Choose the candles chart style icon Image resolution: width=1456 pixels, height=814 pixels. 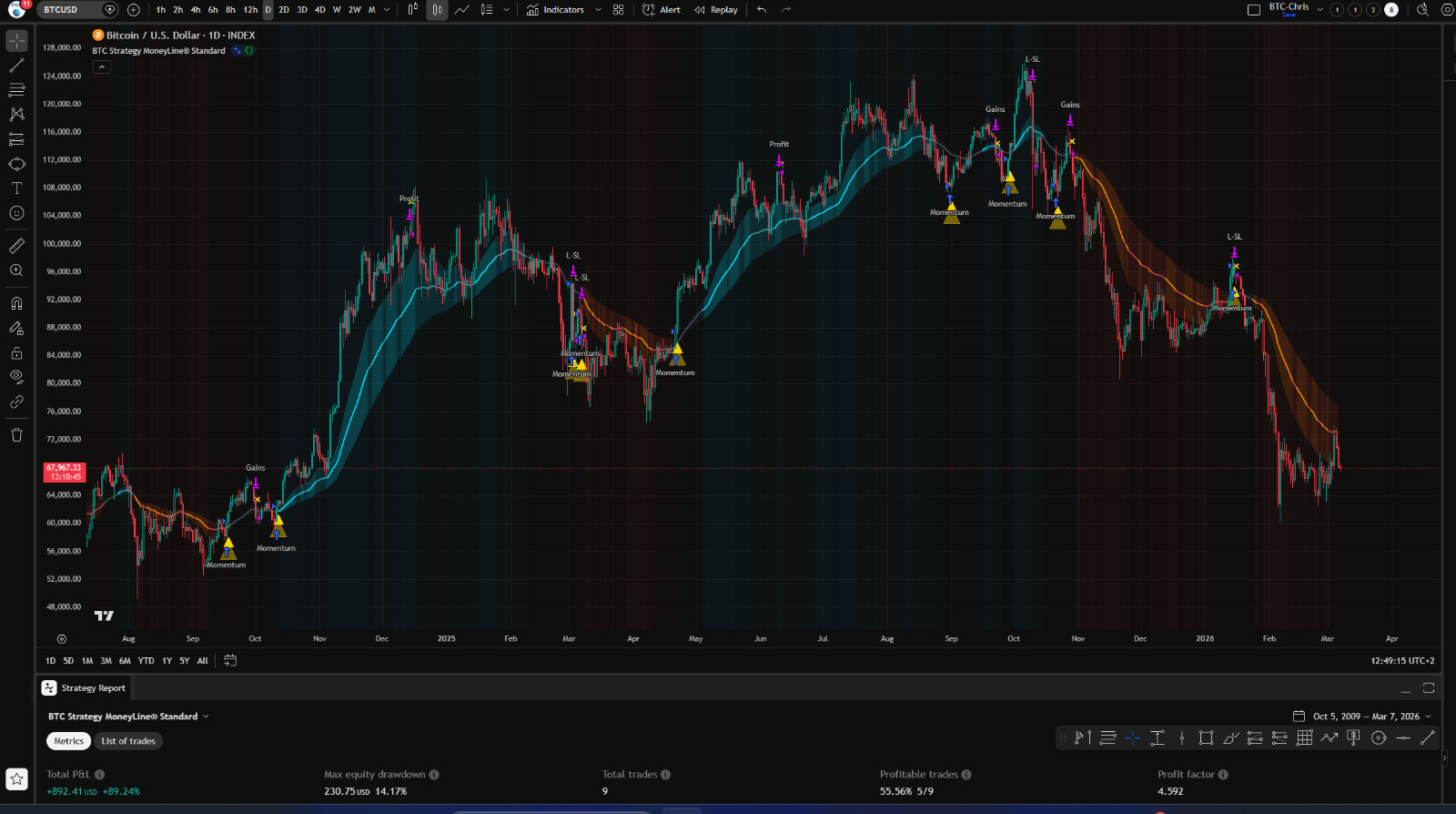pos(438,10)
